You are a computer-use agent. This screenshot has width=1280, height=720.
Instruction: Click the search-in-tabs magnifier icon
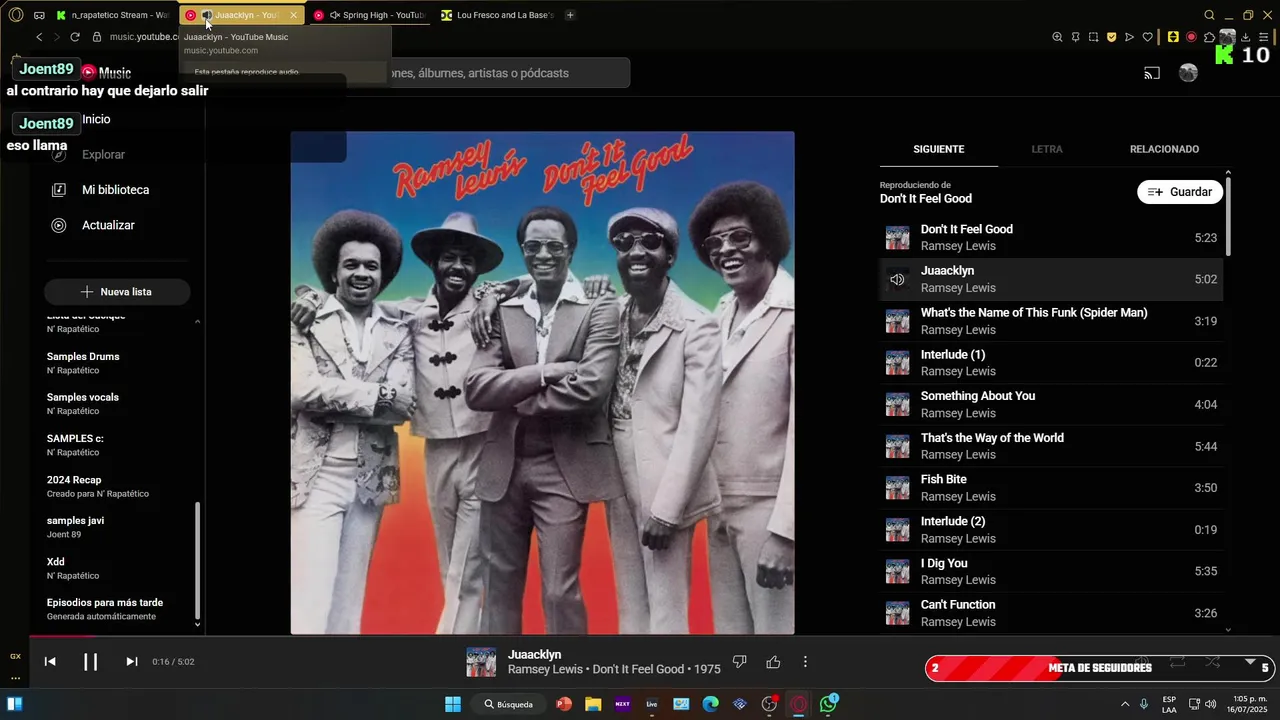tap(1209, 15)
